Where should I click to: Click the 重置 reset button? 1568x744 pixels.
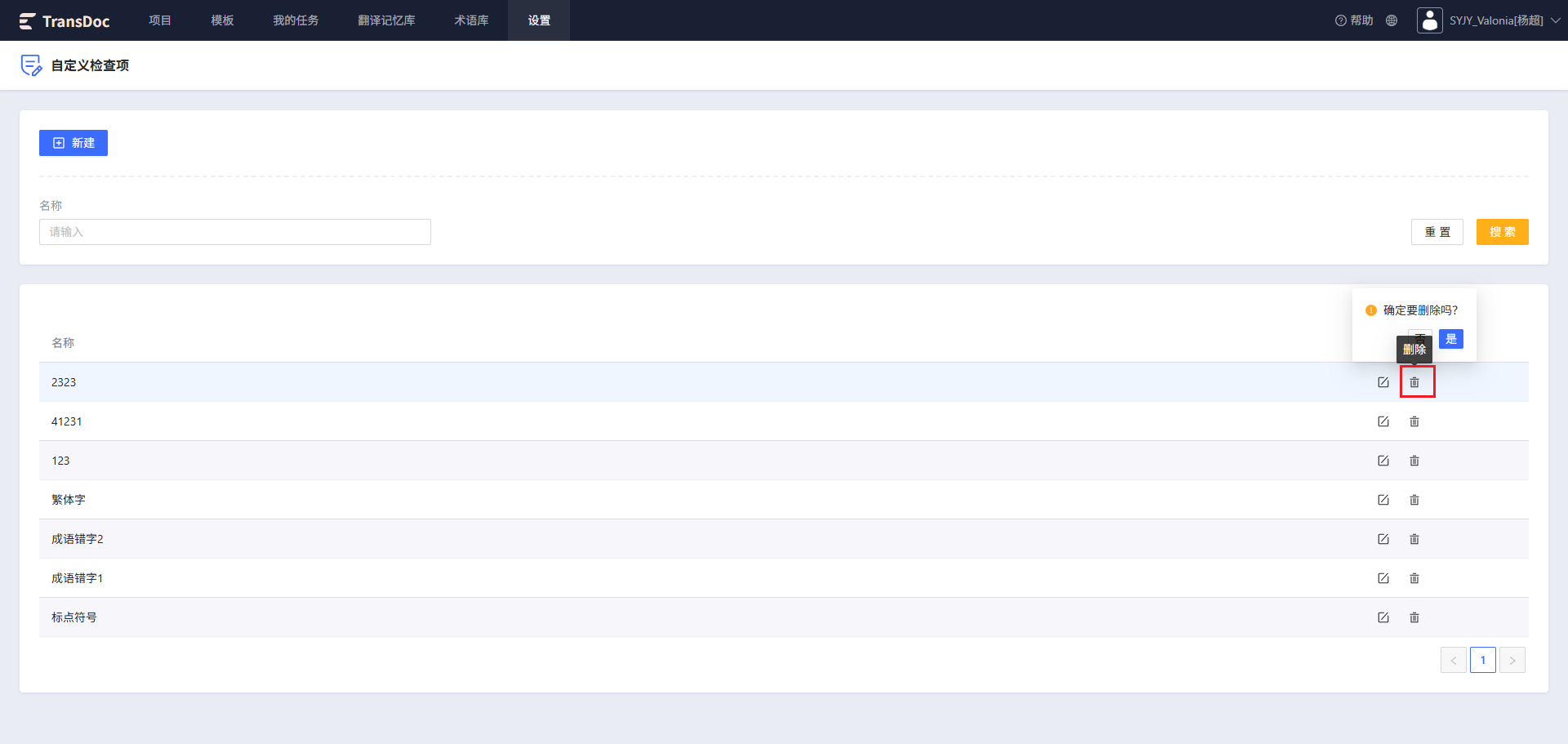pos(1437,232)
